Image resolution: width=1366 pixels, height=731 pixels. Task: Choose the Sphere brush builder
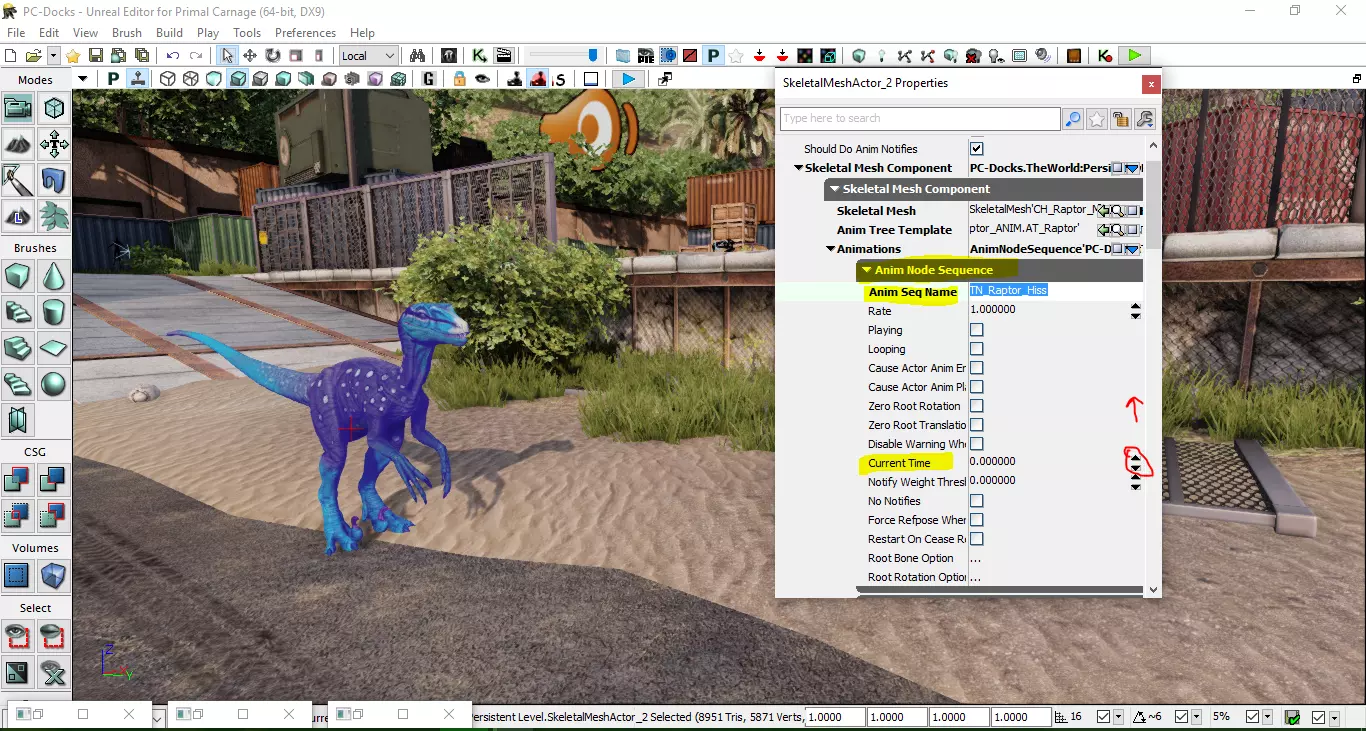point(54,384)
